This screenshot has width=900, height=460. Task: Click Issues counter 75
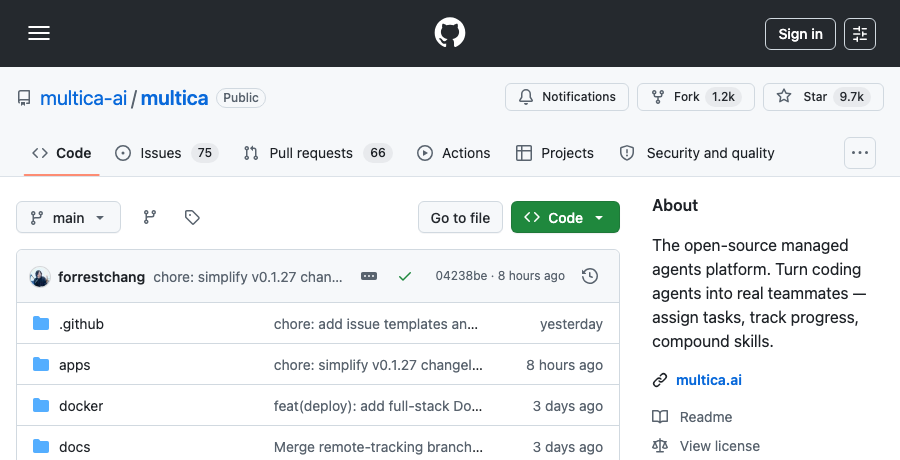[x=205, y=153]
